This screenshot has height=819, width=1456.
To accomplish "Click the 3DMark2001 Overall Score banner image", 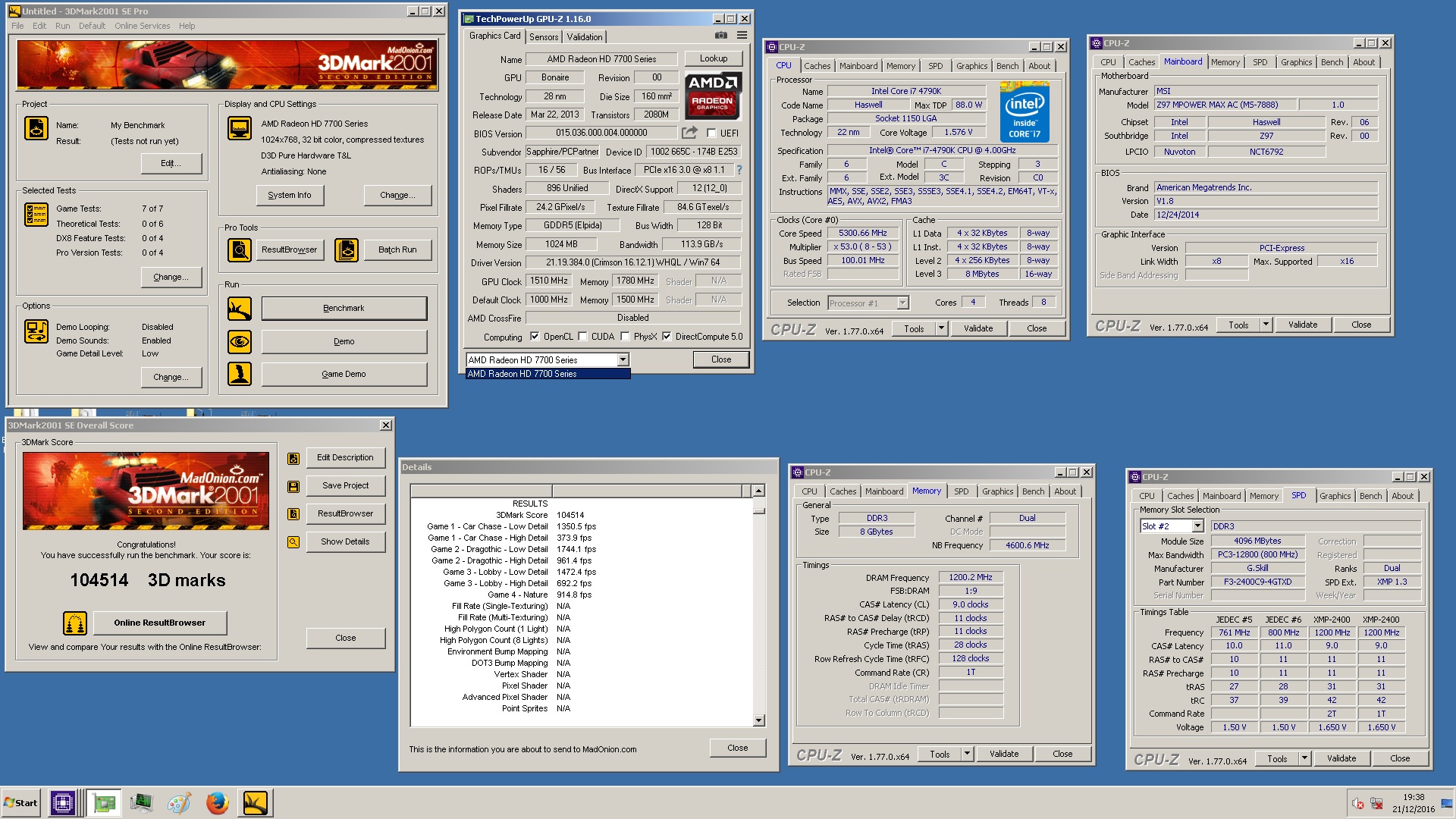I will (146, 491).
